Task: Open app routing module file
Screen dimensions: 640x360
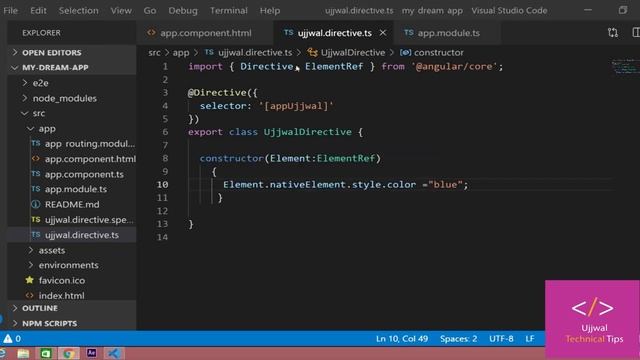Action: point(71,144)
